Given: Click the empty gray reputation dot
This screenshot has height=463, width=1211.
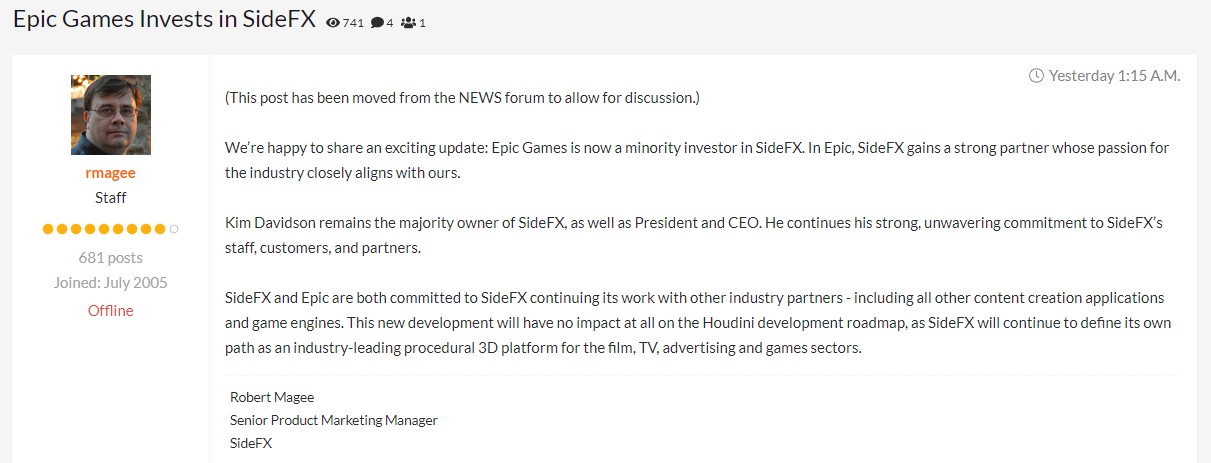Looking at the screenshot, I should [174, 229].
